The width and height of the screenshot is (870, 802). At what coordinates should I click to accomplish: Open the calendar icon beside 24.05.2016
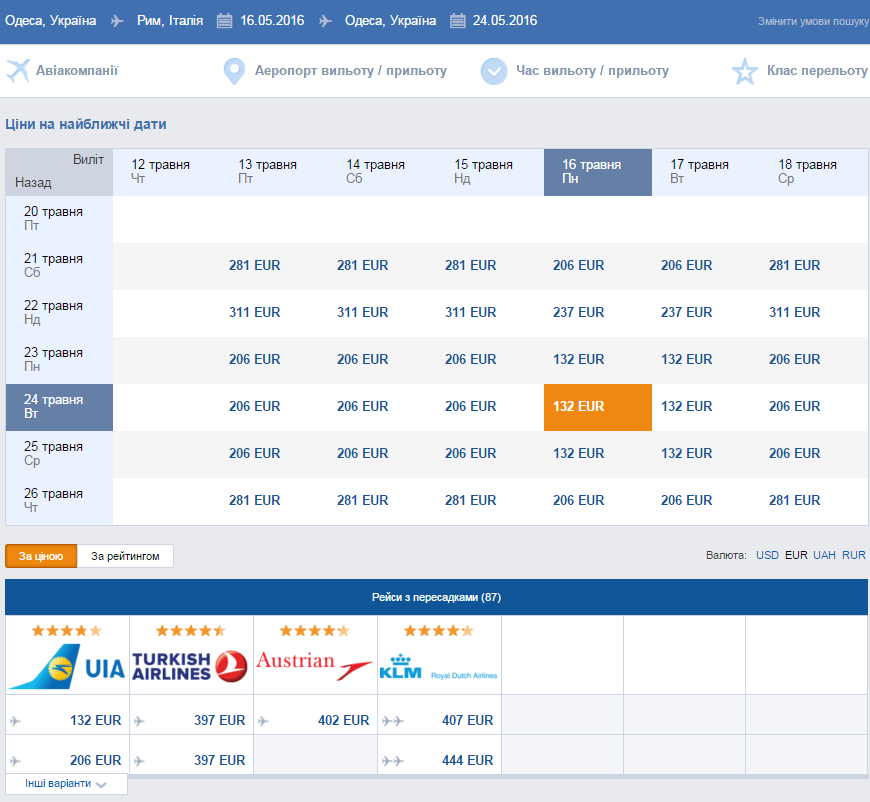pos(457,21)
